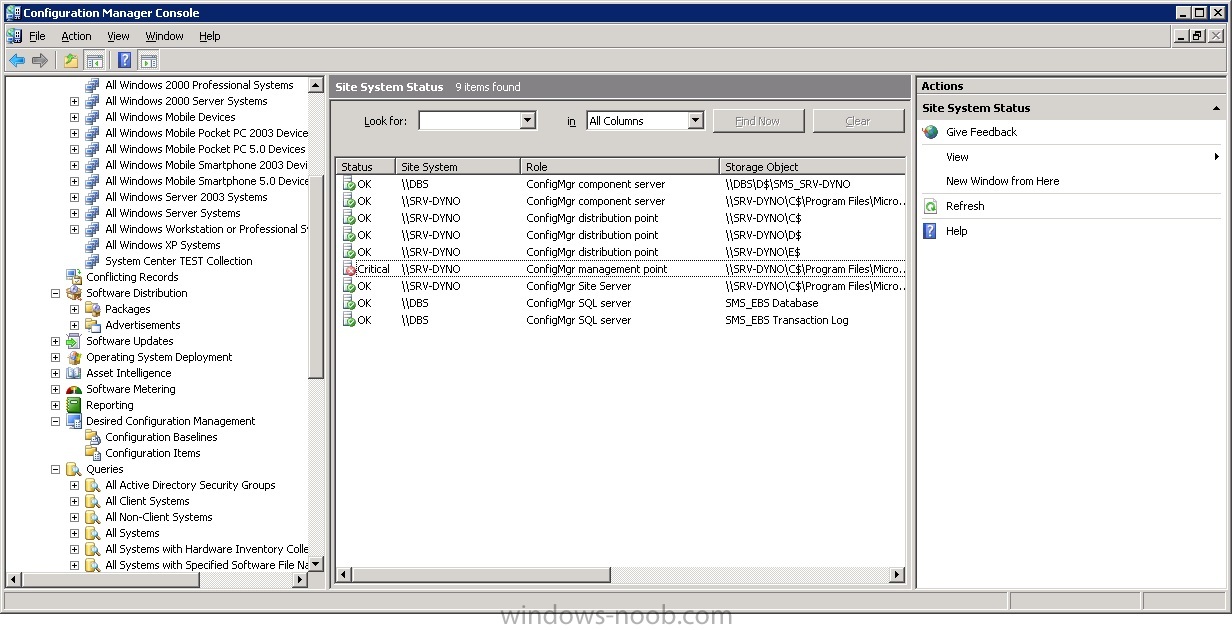Viewport: 1232px width, 630px height.
Task: Click in the Look for text field
Action: tap(469, 121)
